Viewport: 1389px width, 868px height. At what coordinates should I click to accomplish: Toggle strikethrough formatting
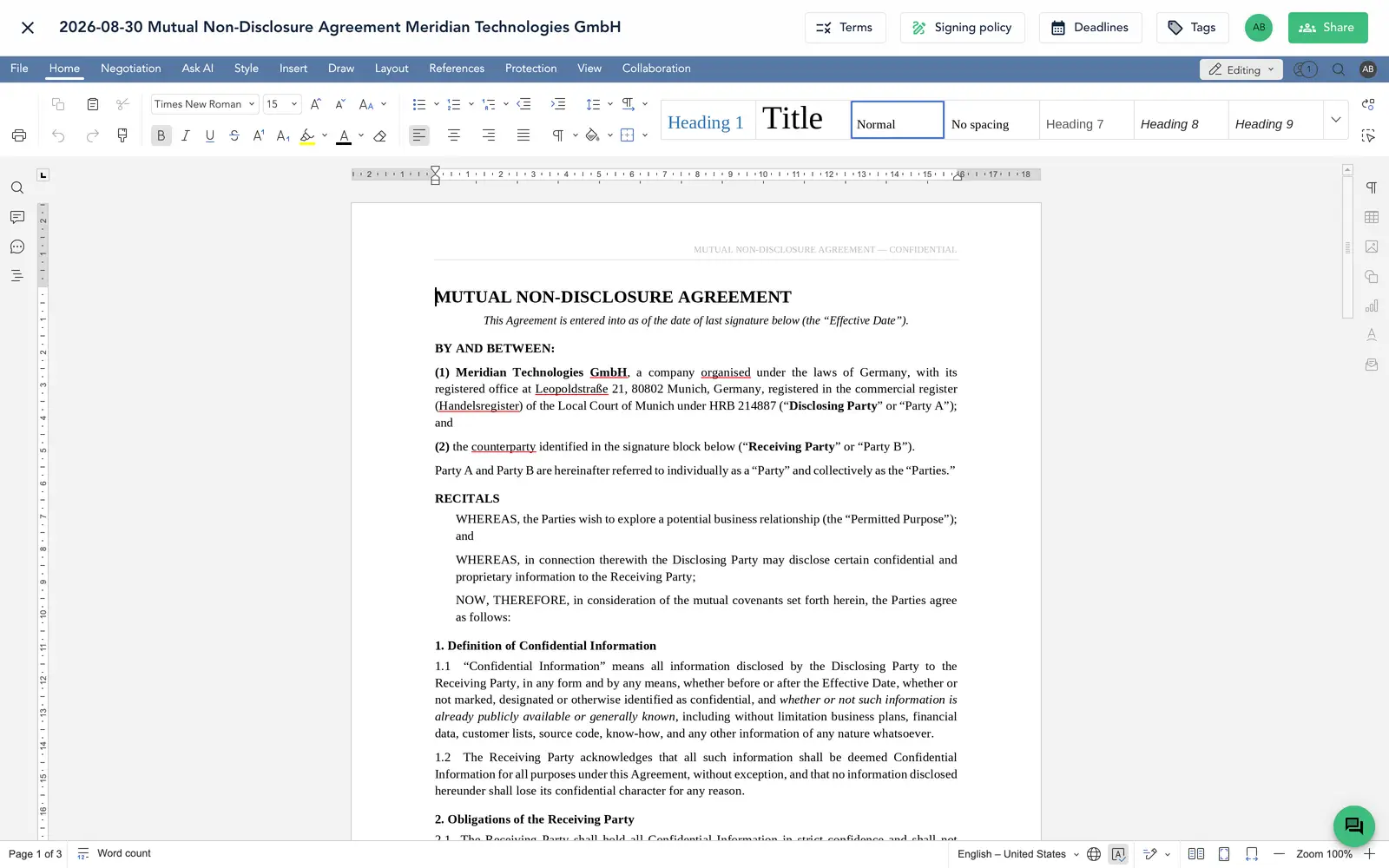234,135
